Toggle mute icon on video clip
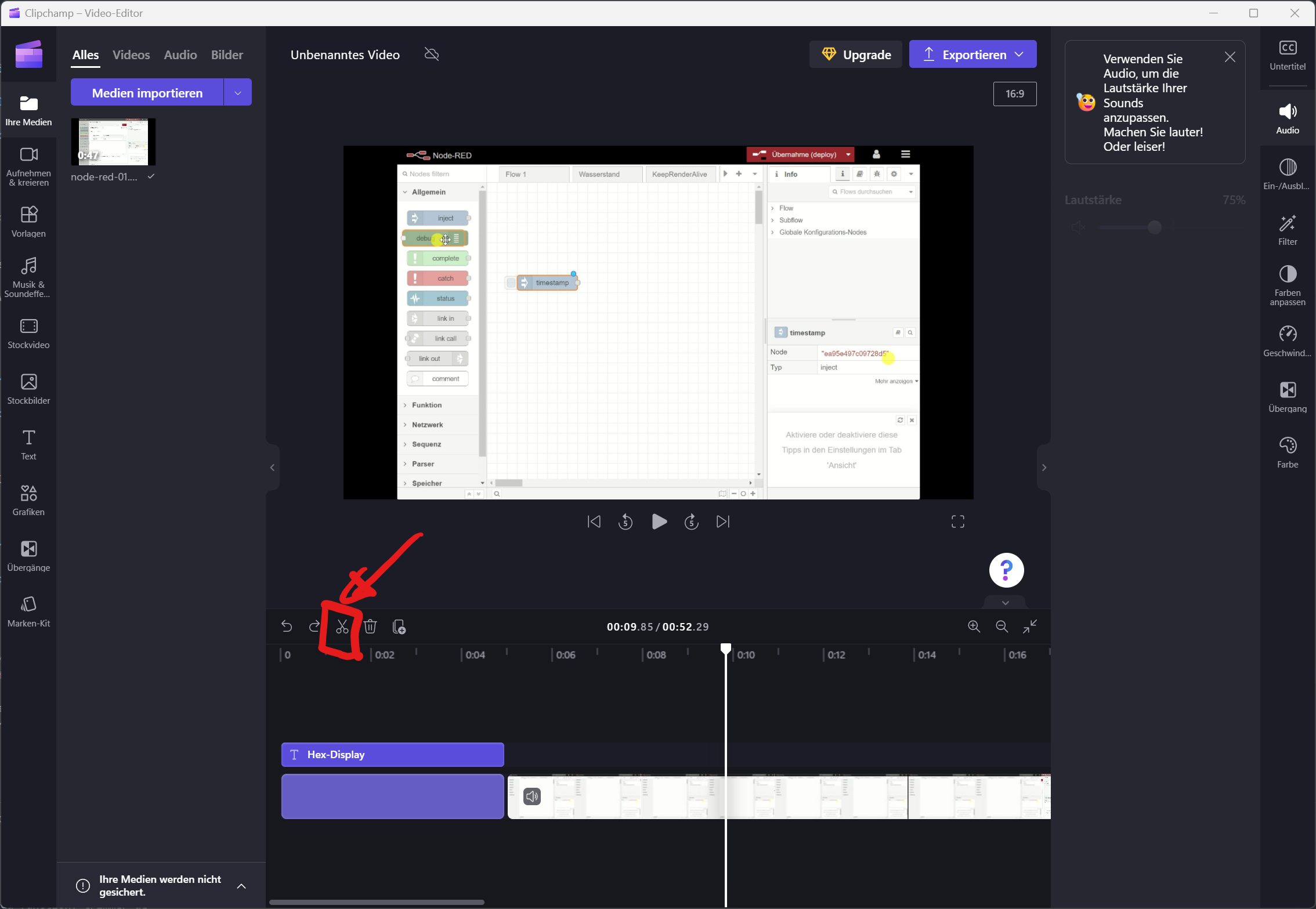Viewport: 1316px width, 909px height. pos(532,796)
